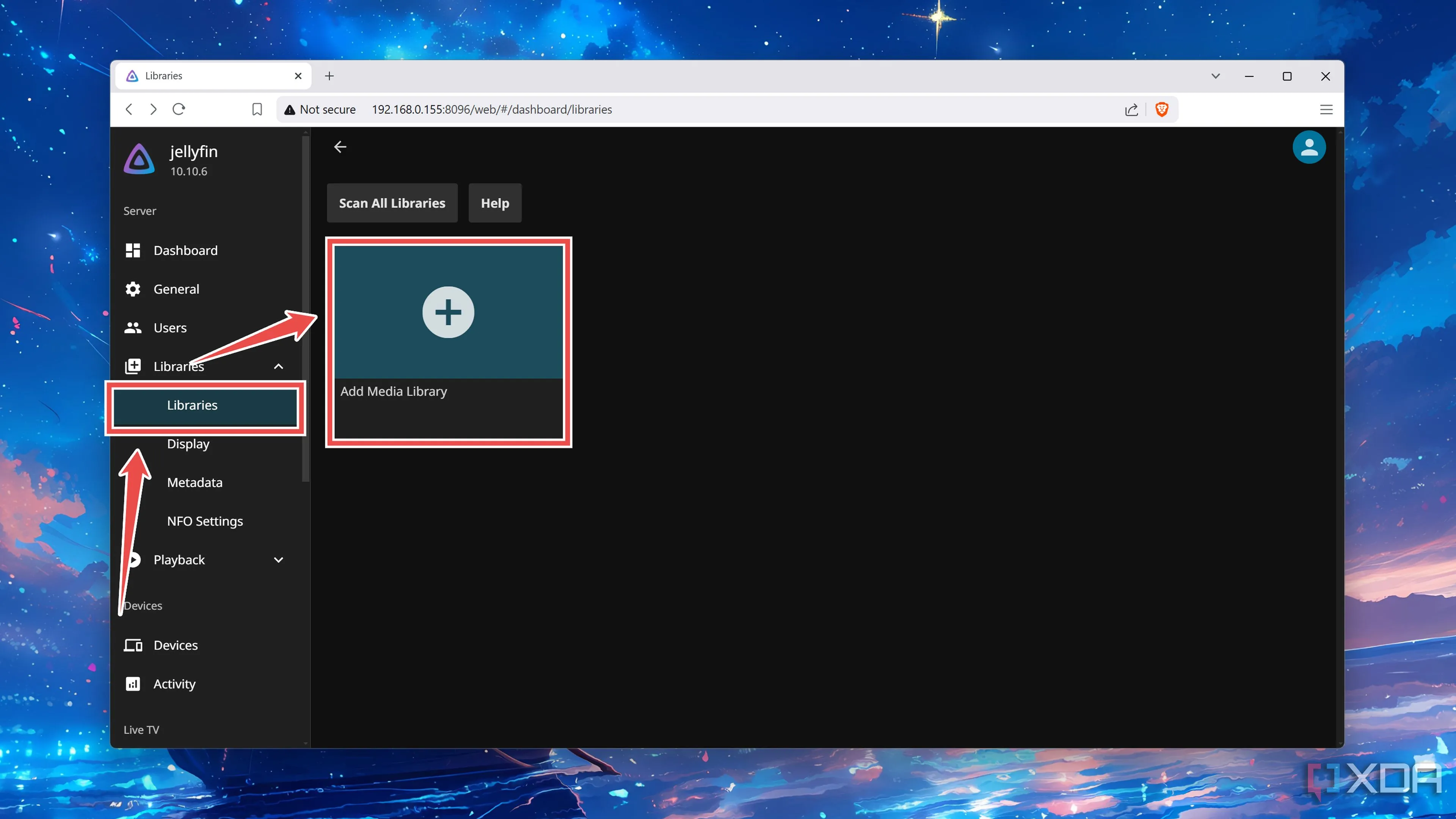The height and width of the screenshot is (819, 1456).
Task: Collapse the Libraries sidebar section
Action: [278, 366]
